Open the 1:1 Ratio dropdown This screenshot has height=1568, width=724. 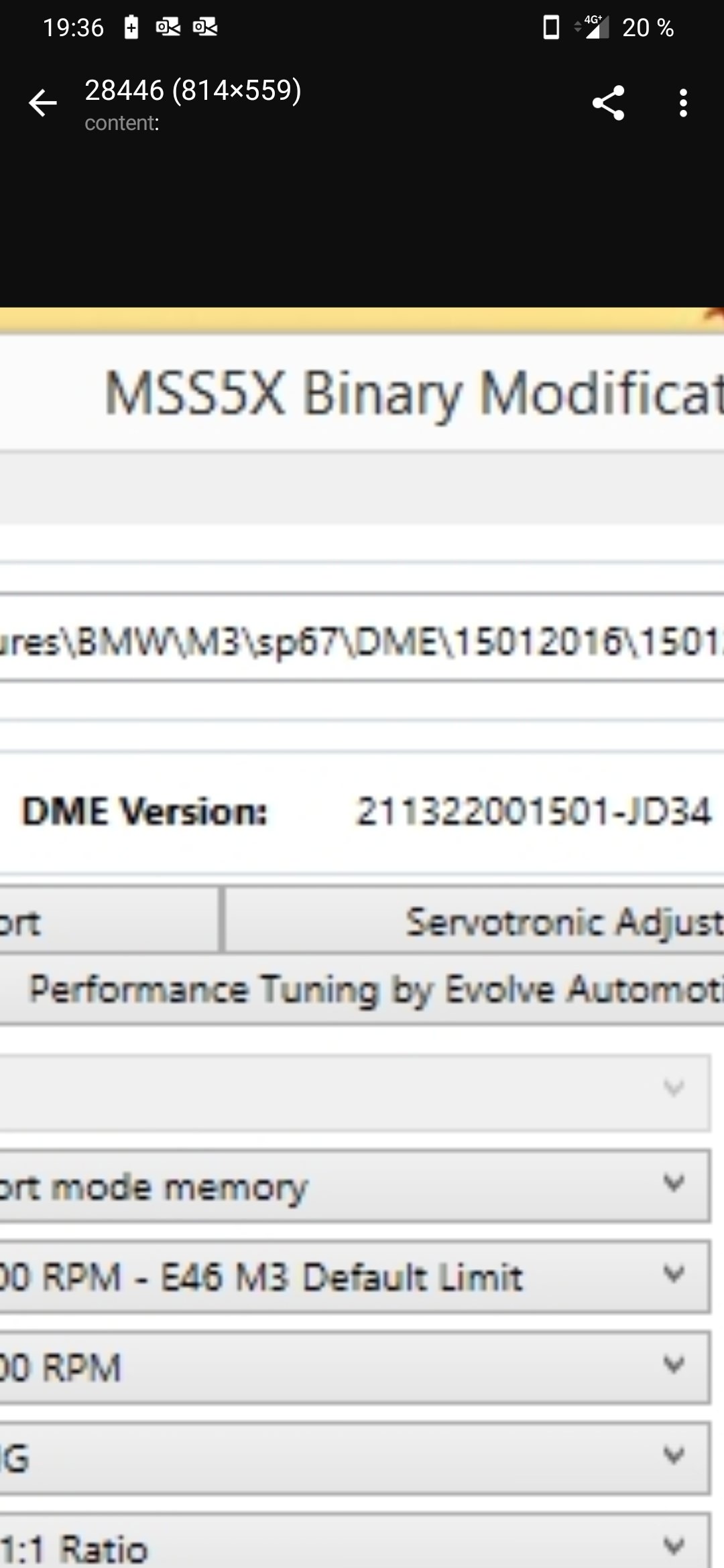click(x=355, y=1541)
